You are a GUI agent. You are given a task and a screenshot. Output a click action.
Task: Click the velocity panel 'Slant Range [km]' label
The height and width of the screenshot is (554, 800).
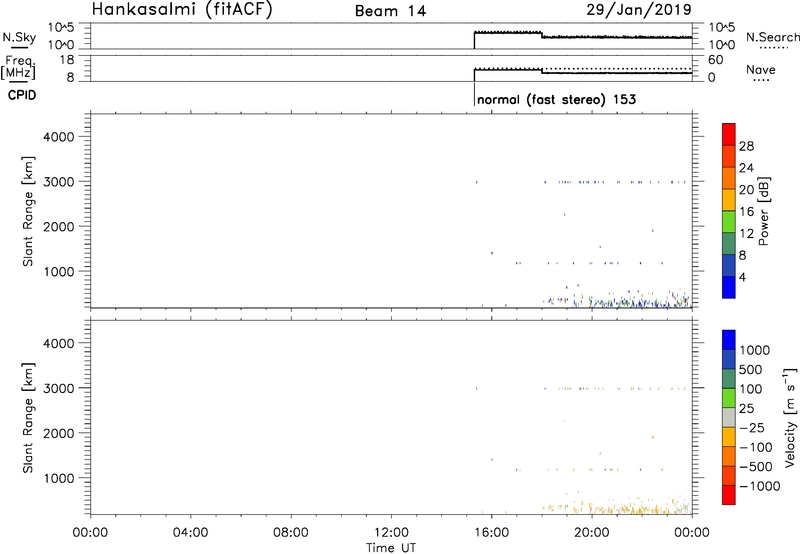tap(28, 418)
